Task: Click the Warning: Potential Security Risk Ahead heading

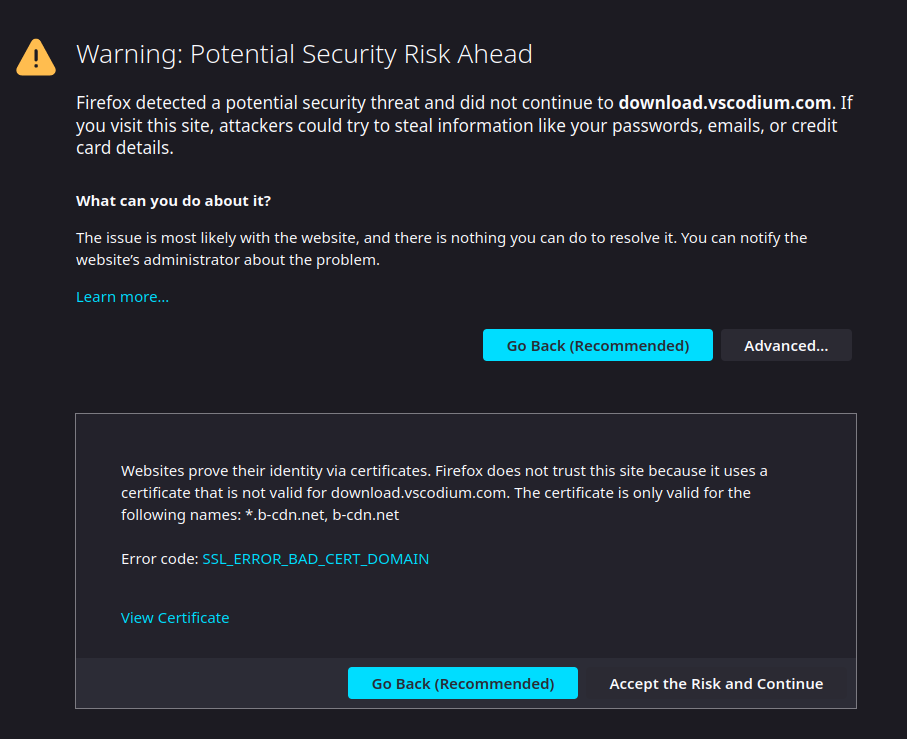Action: point(304,55)
